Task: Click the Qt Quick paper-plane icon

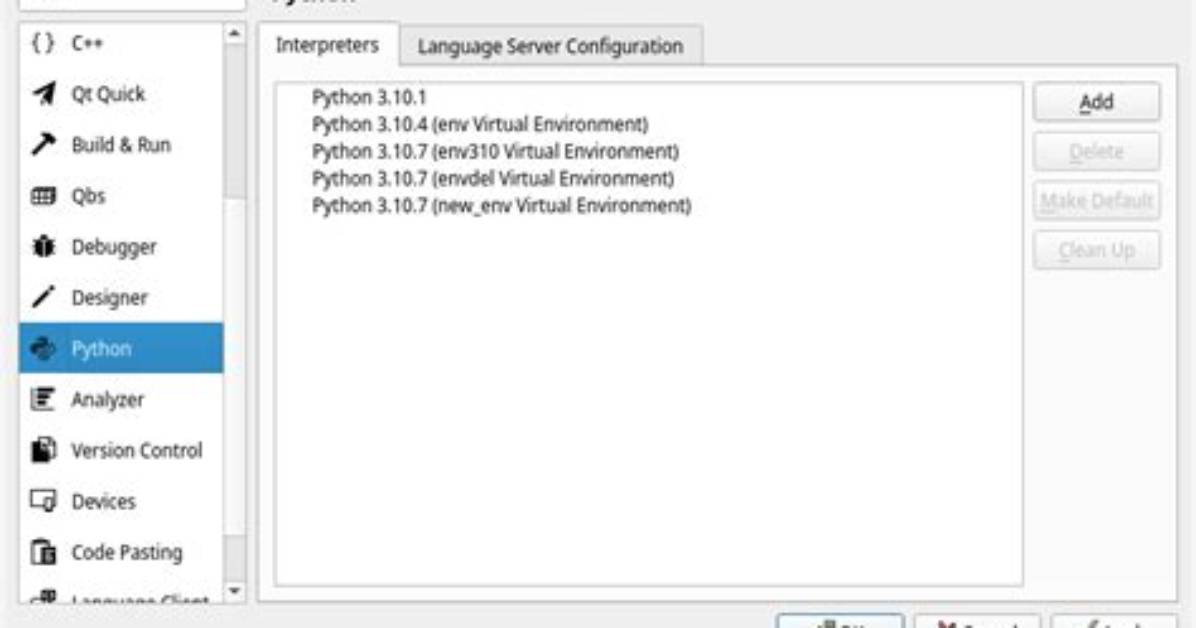Action: (x=43, y=93)
